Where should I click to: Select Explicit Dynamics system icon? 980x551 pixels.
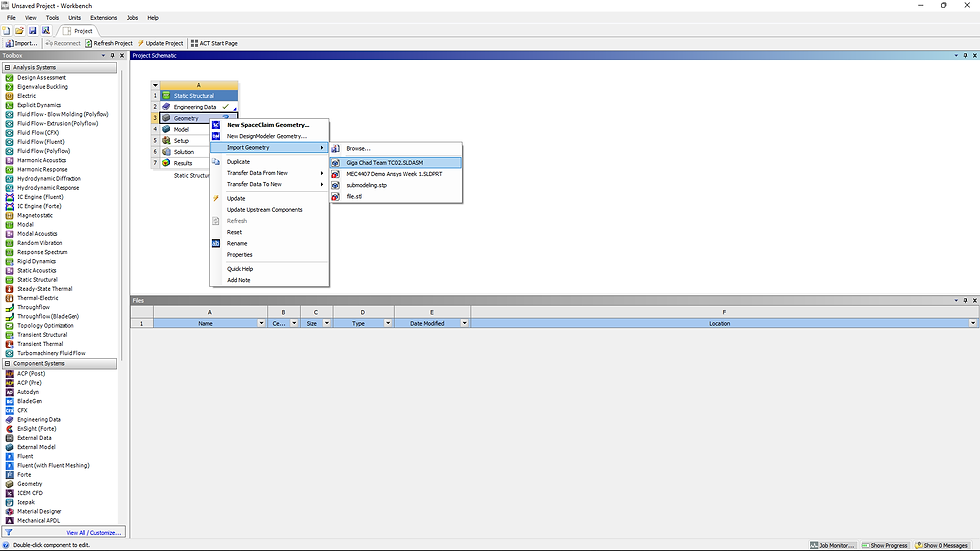point(9,105)
